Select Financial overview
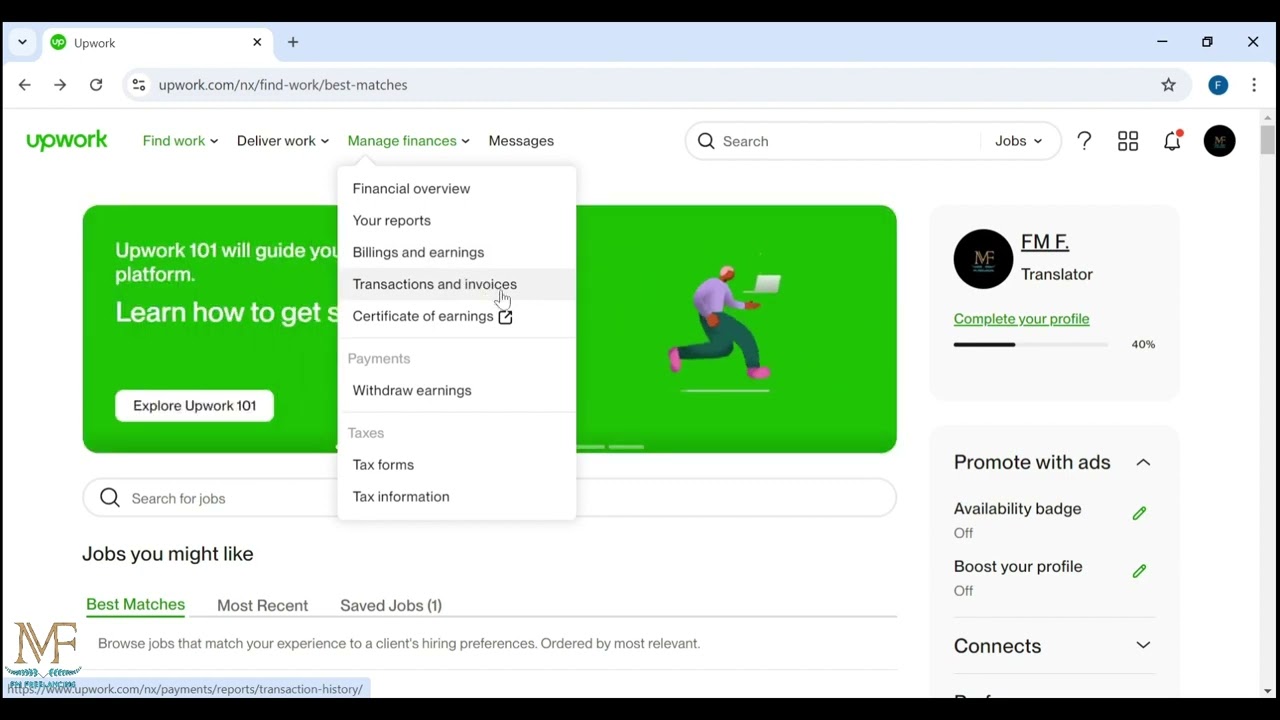The width and height of the screenshot is (1280, 720). [x=457, y=188]
